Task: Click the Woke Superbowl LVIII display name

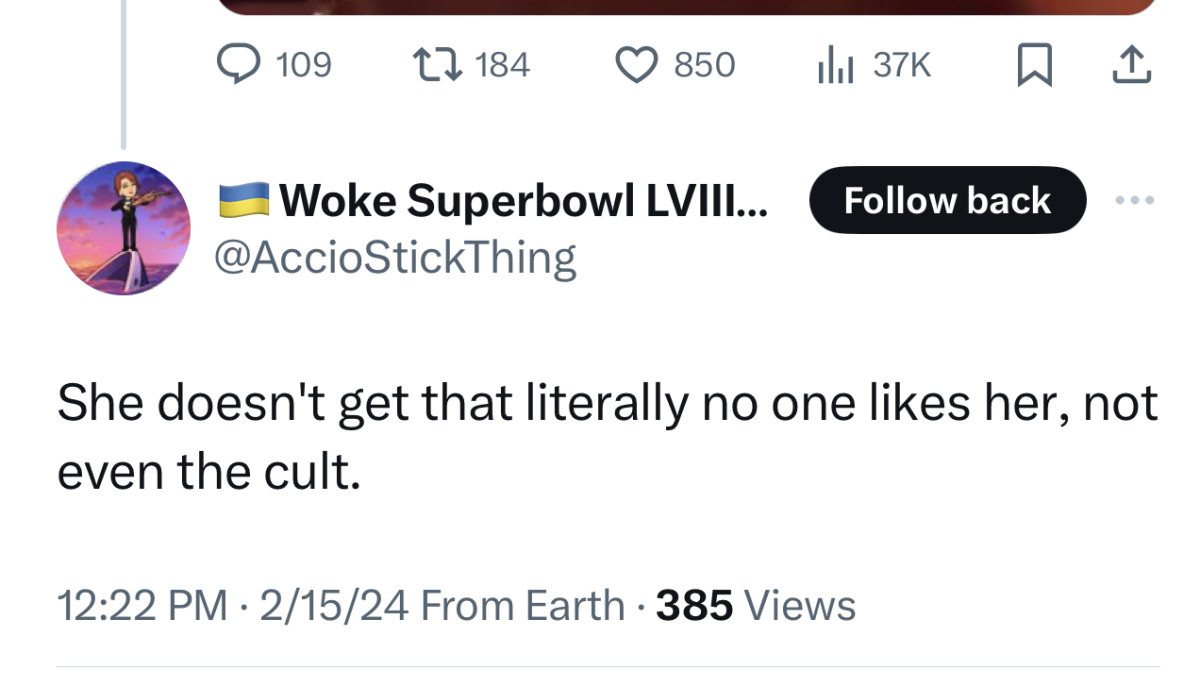Action: tap(524, 201)
